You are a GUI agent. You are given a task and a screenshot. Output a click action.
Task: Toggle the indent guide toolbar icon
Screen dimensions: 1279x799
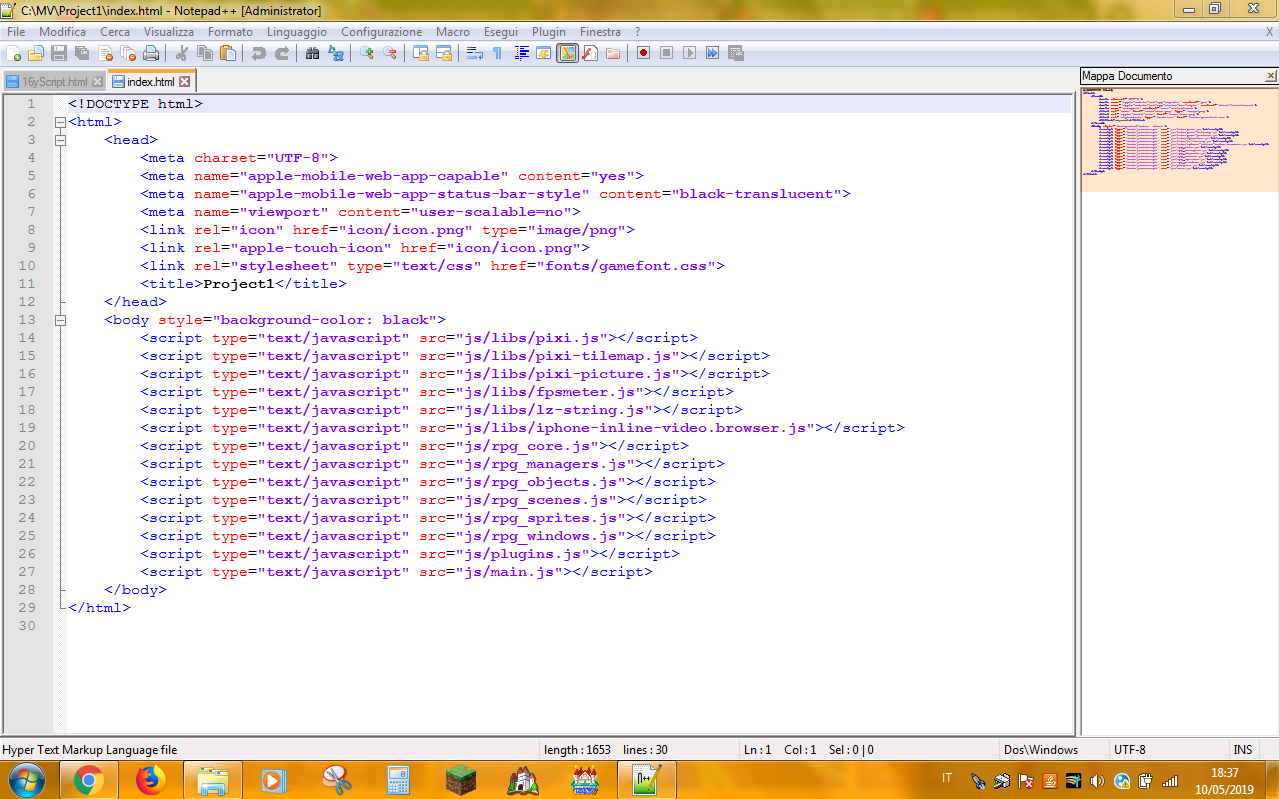pos(521,53)
